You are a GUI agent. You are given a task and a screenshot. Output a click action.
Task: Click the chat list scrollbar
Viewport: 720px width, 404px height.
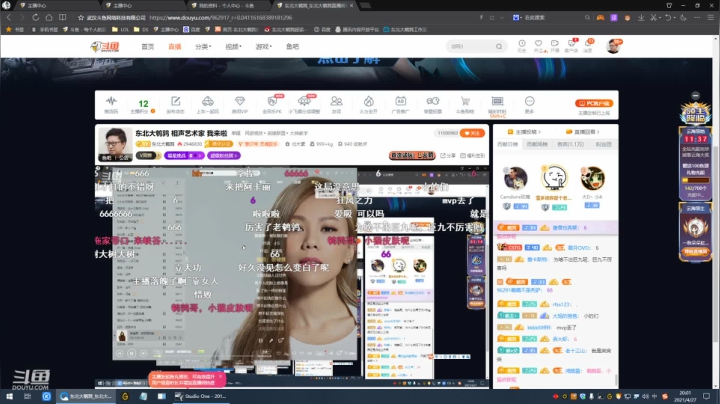click(616, 380)
